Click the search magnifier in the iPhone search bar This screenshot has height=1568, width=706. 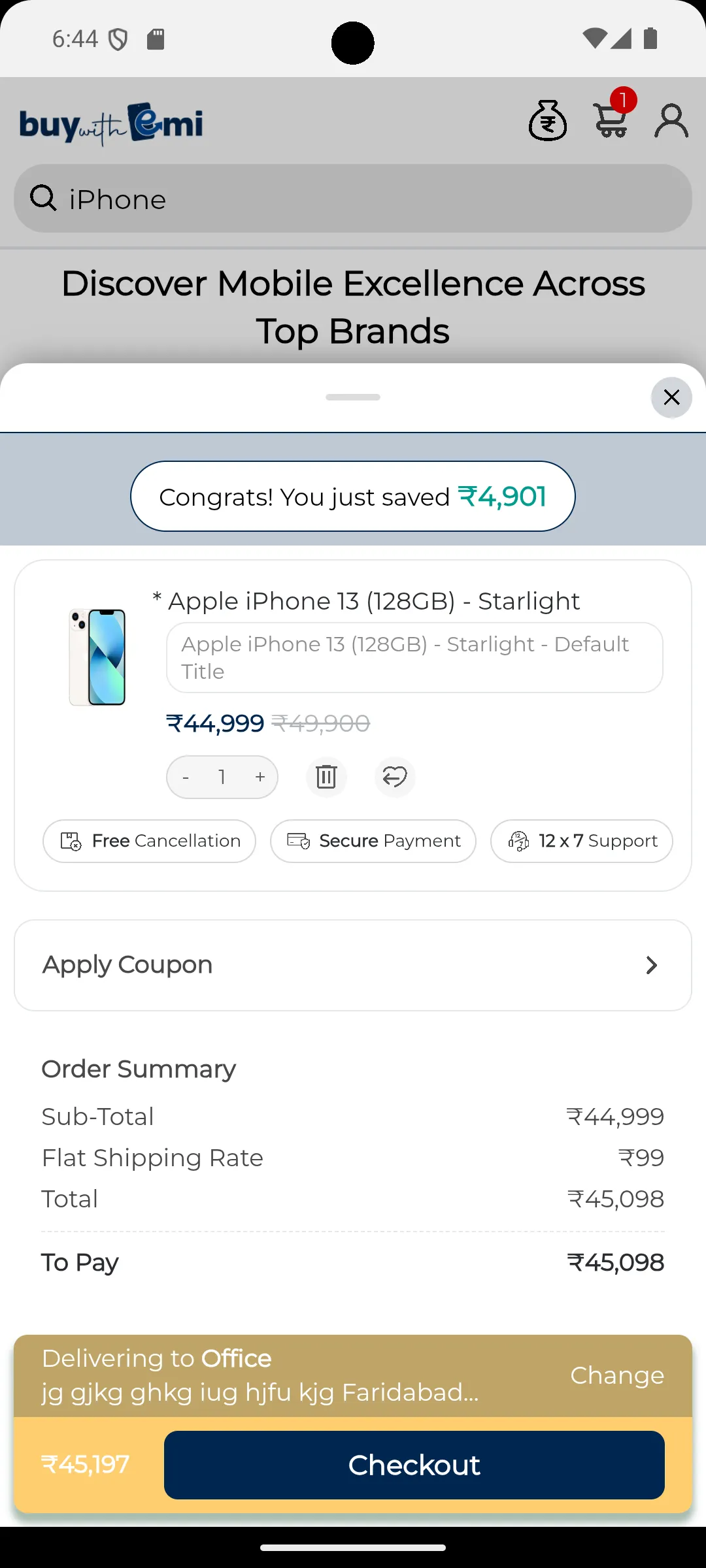42,199
